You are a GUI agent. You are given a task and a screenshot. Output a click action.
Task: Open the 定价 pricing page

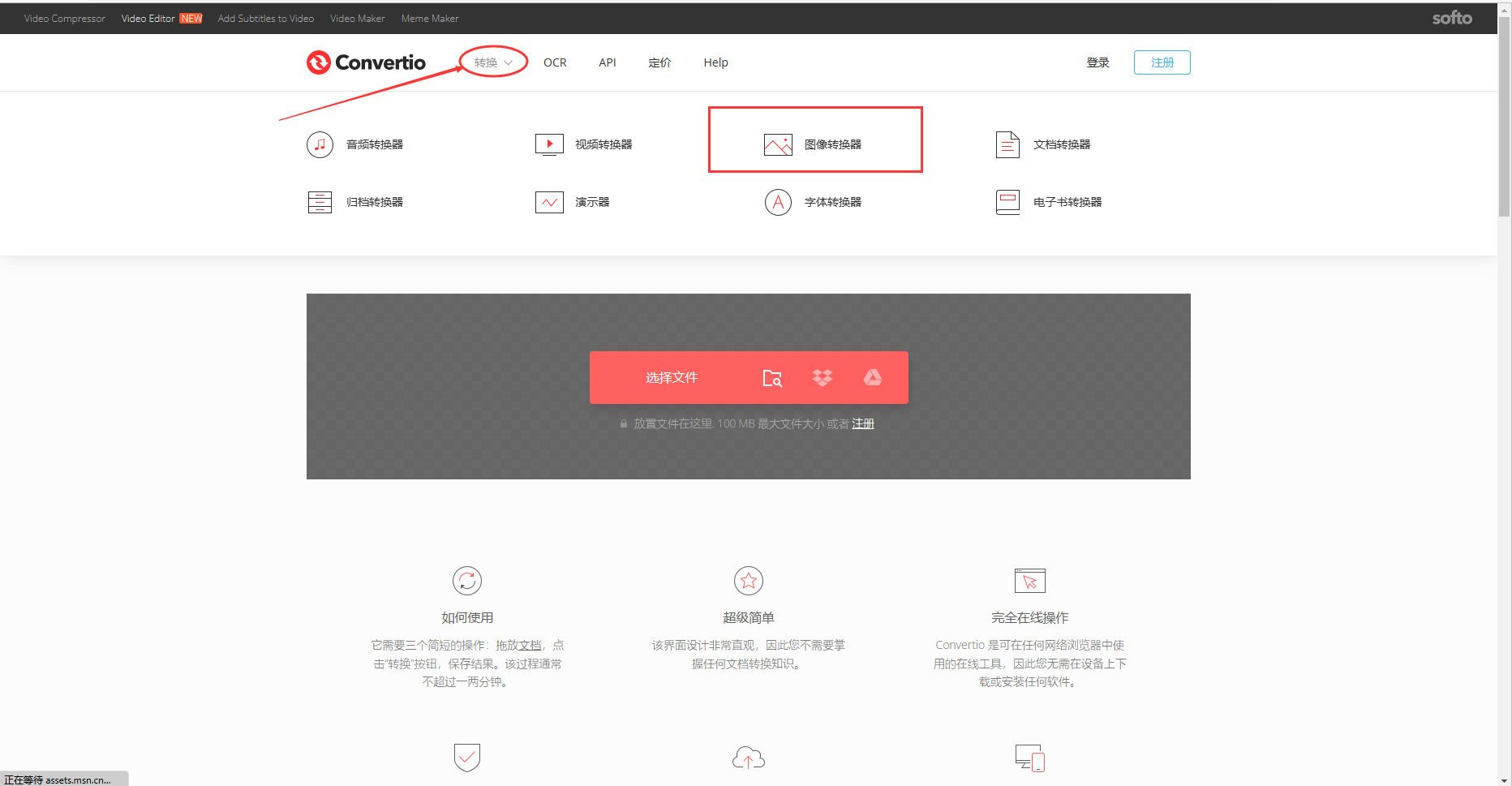[x=659, y=62]
